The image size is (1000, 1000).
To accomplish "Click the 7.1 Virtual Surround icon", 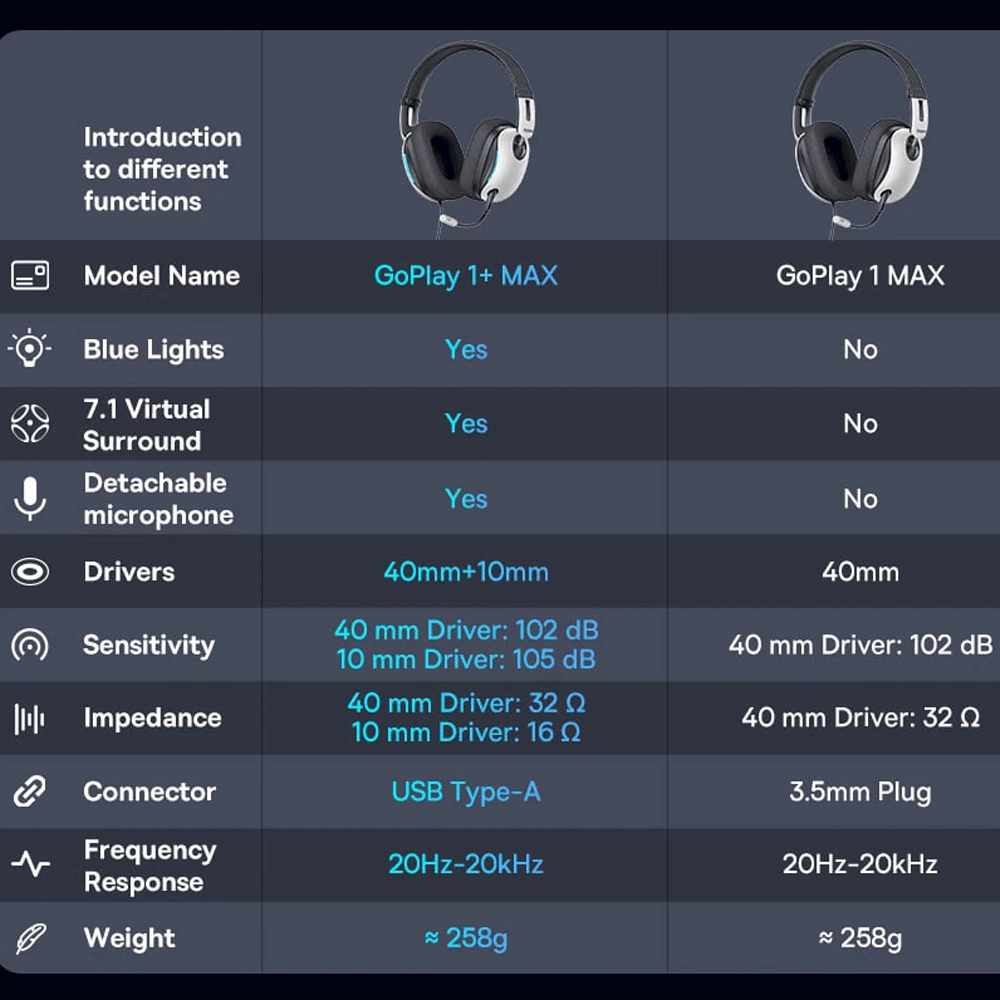I will click(30, 424).
